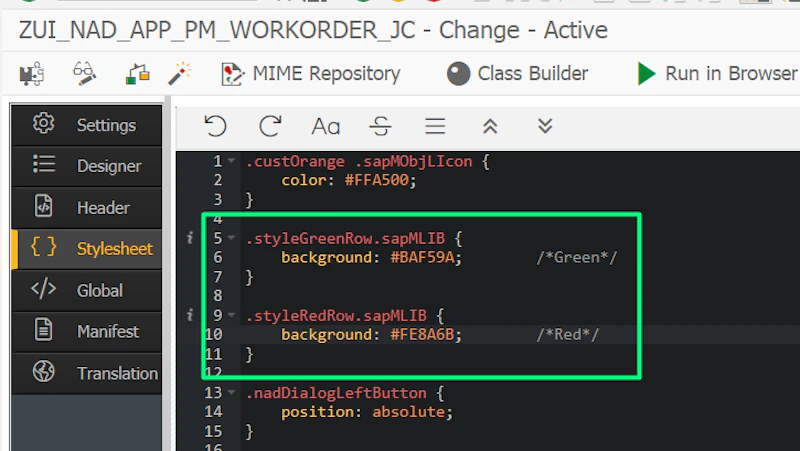Click the puzzle-piece icon in toolbar
The width and height of the screenshot is (800, 451).
pyautogui.click(x=32, y=74)
